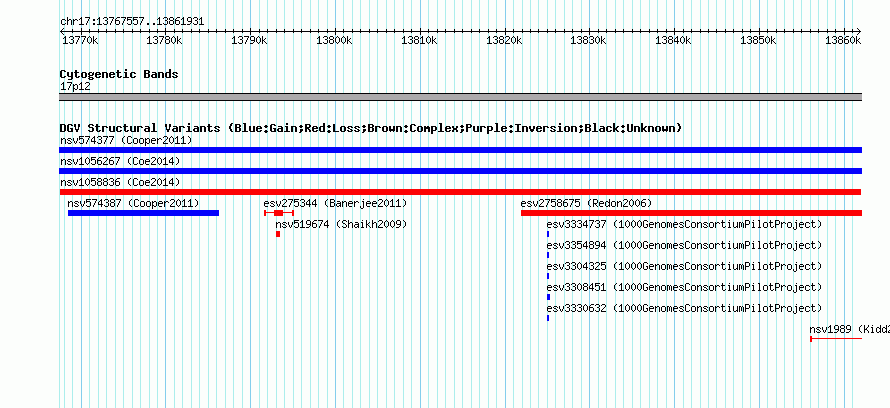Viewport: 890px width, 408px height.
Task: Select blue gain bar under nsv574387
Action: [x=143, y=213]
